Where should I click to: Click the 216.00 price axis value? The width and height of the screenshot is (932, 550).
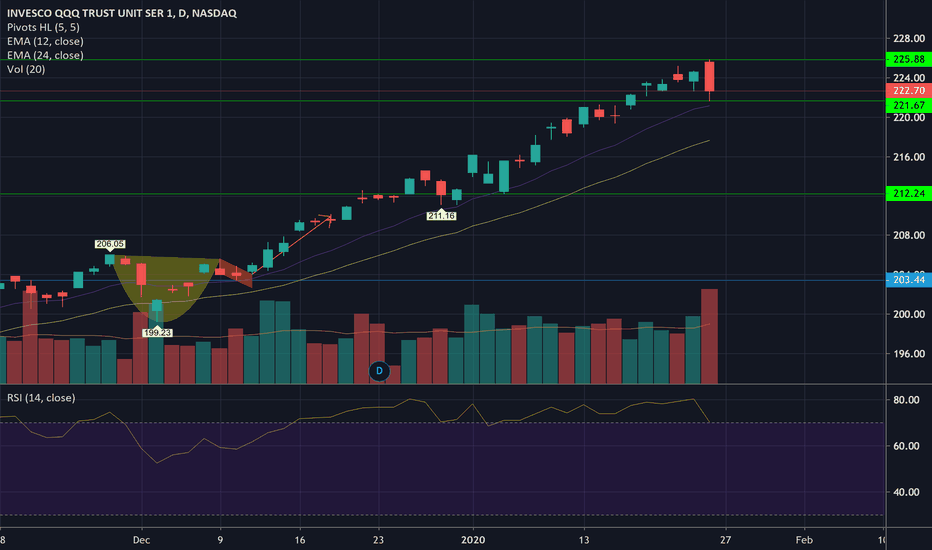coord(909,157)
